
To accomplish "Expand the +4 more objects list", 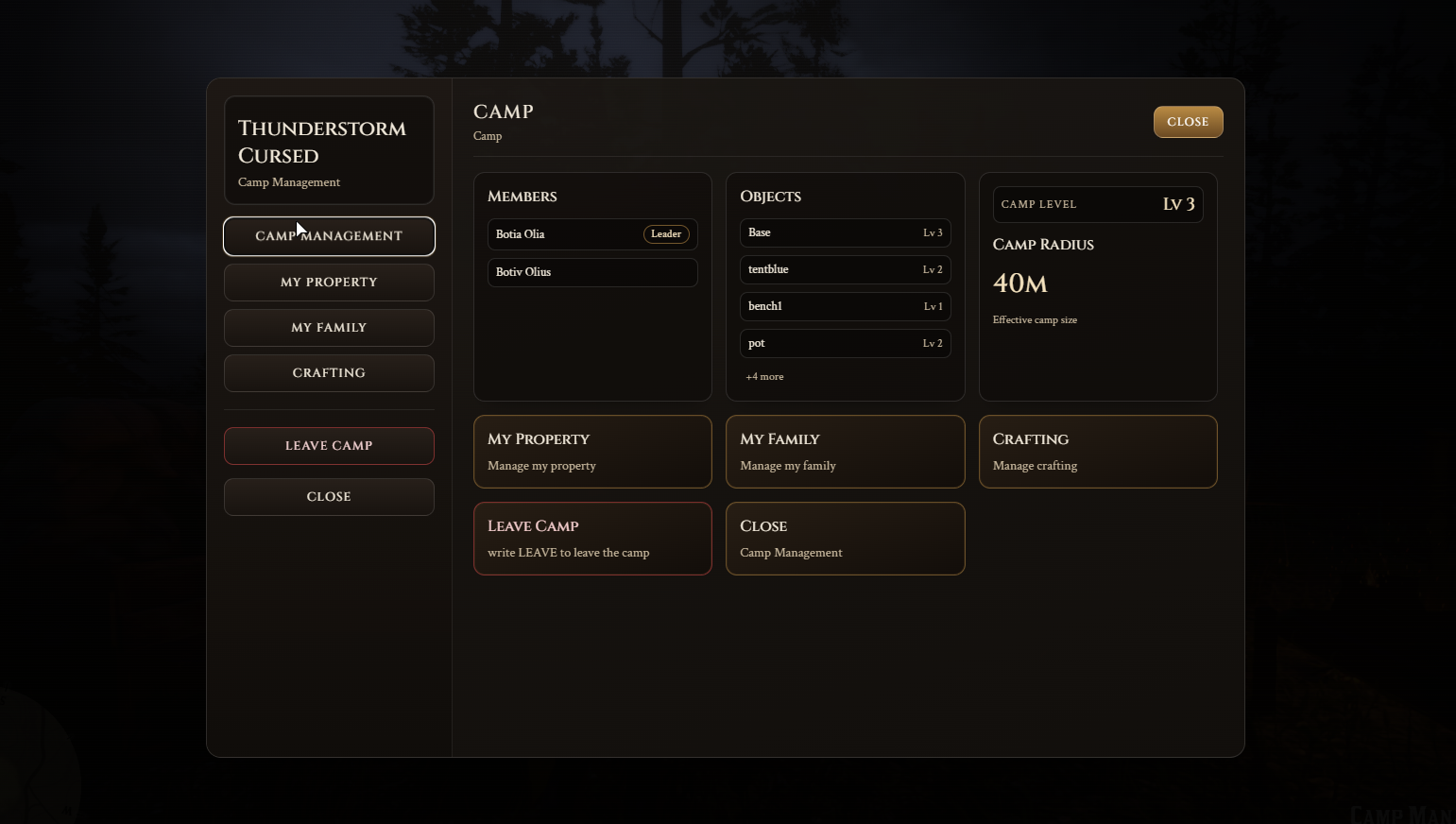I will [764, 377].
